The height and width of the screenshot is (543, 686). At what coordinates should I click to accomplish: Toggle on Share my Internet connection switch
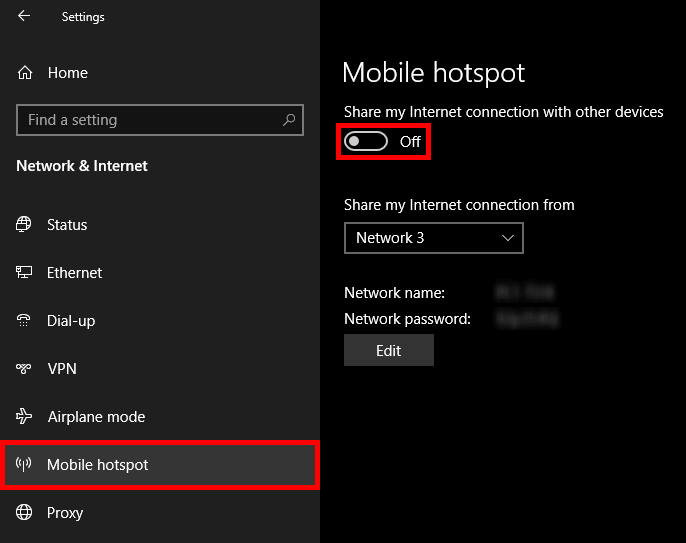(x=366, y=141)
